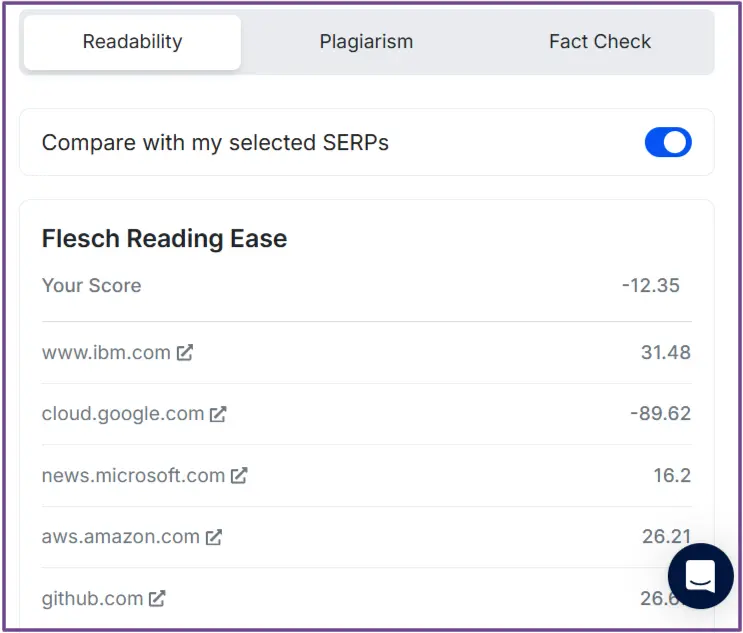Open news.microsoft.com external link icon
This screenshot has height=633, width=743.
[239, 476]
